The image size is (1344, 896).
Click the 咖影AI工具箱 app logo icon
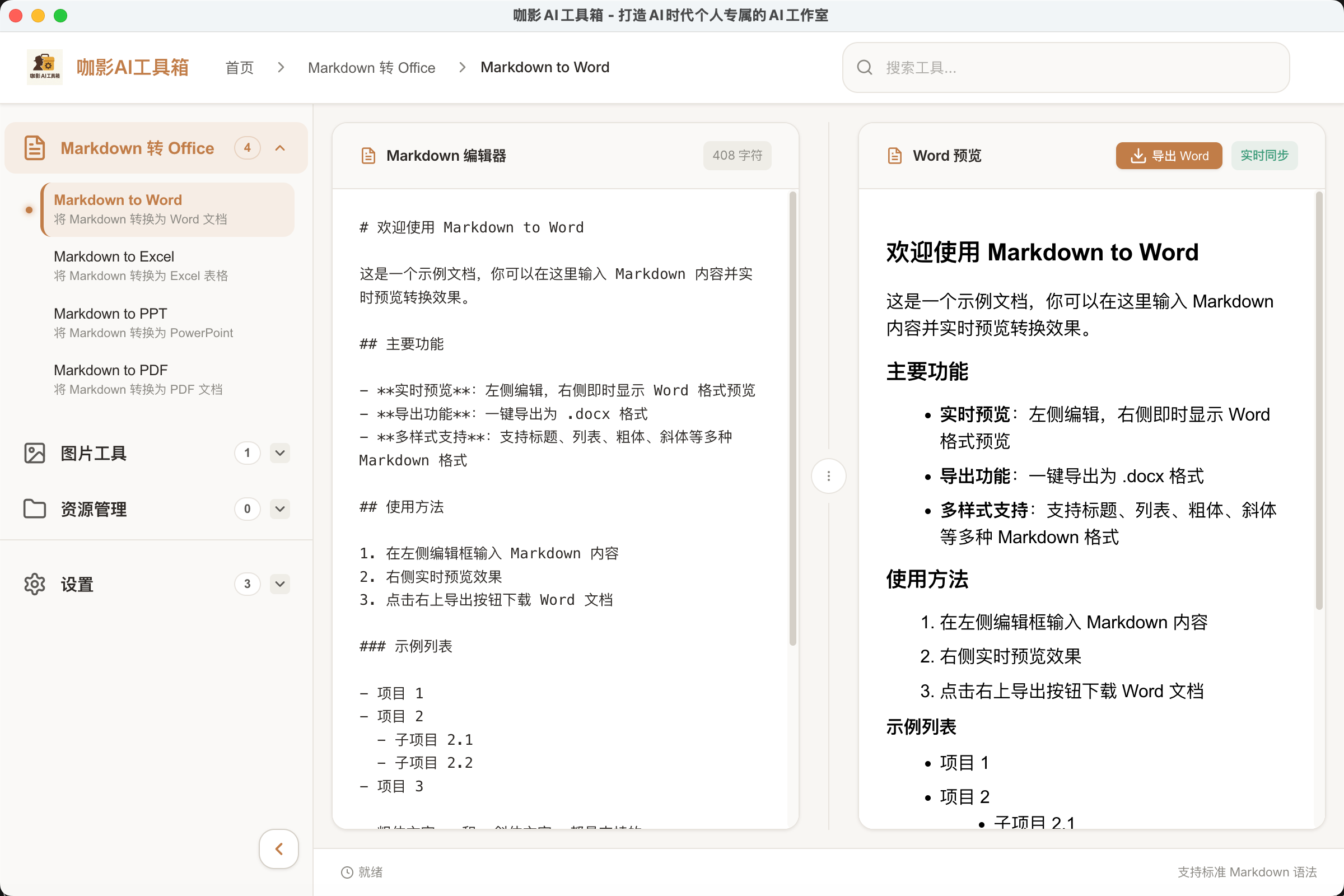coord(45,67)
